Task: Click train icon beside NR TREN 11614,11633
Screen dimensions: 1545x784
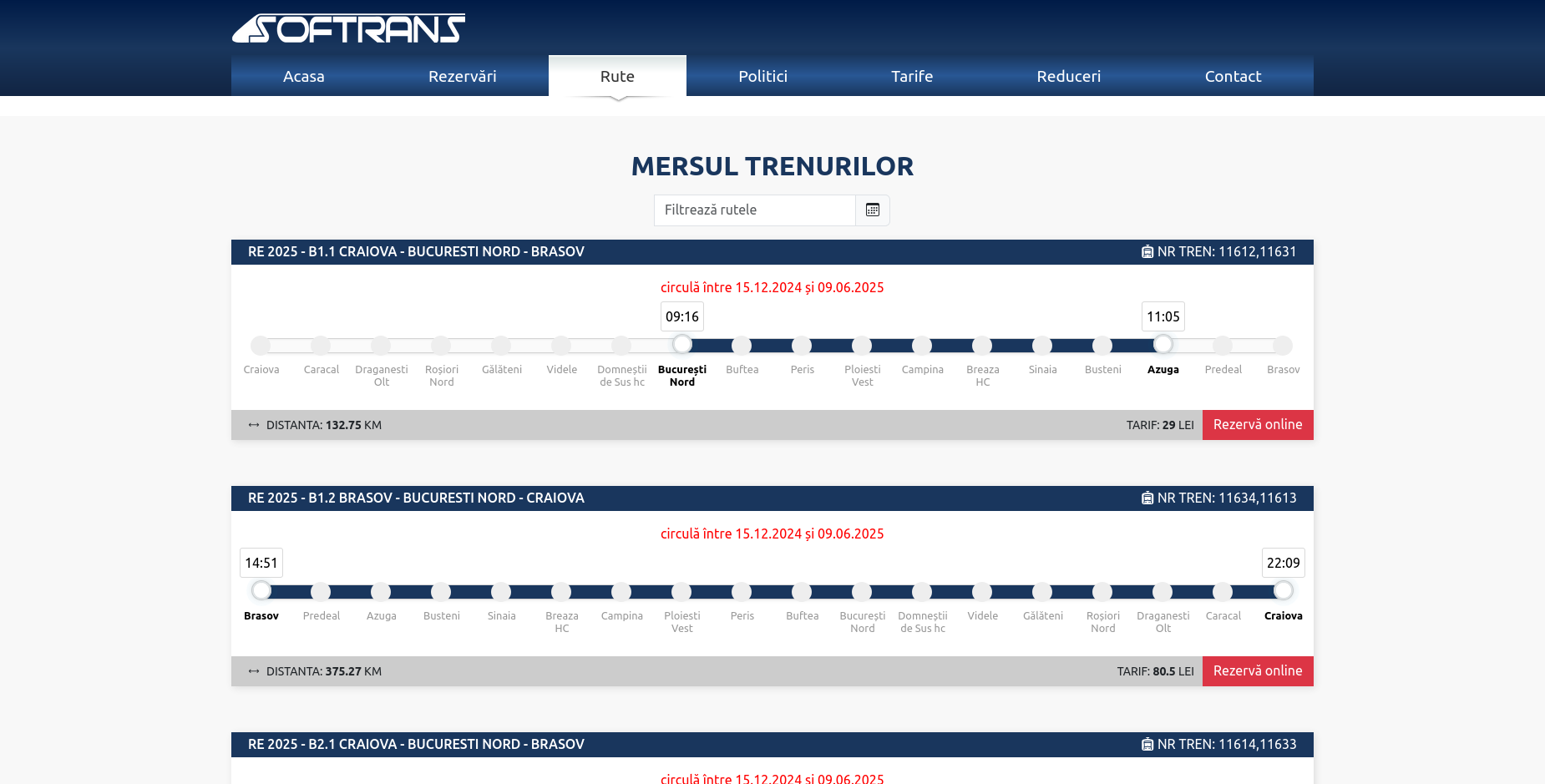Action: [1147, 745]
